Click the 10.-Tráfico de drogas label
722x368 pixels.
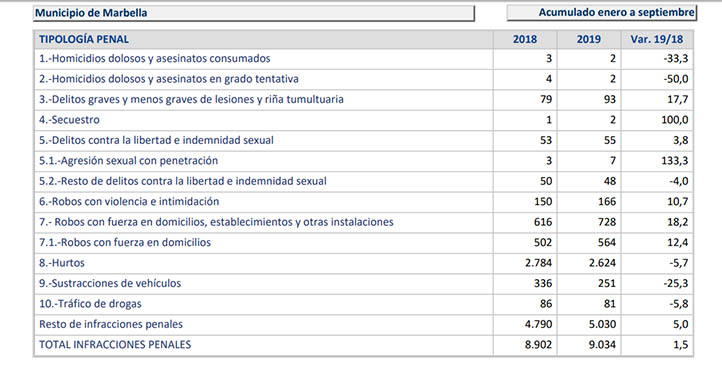(x=90, y=304)
